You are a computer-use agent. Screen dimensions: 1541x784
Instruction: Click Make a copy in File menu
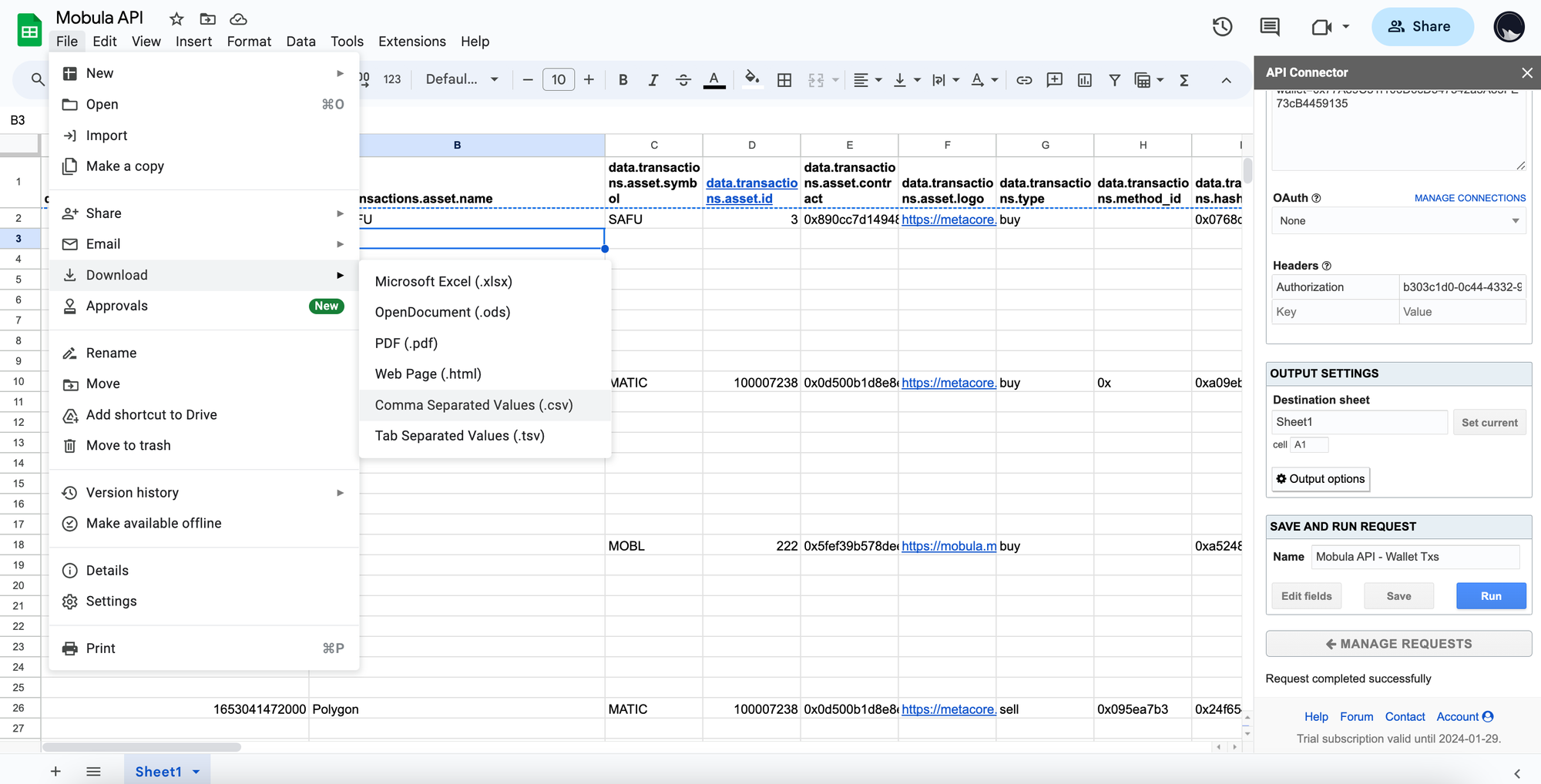(204, 166)
